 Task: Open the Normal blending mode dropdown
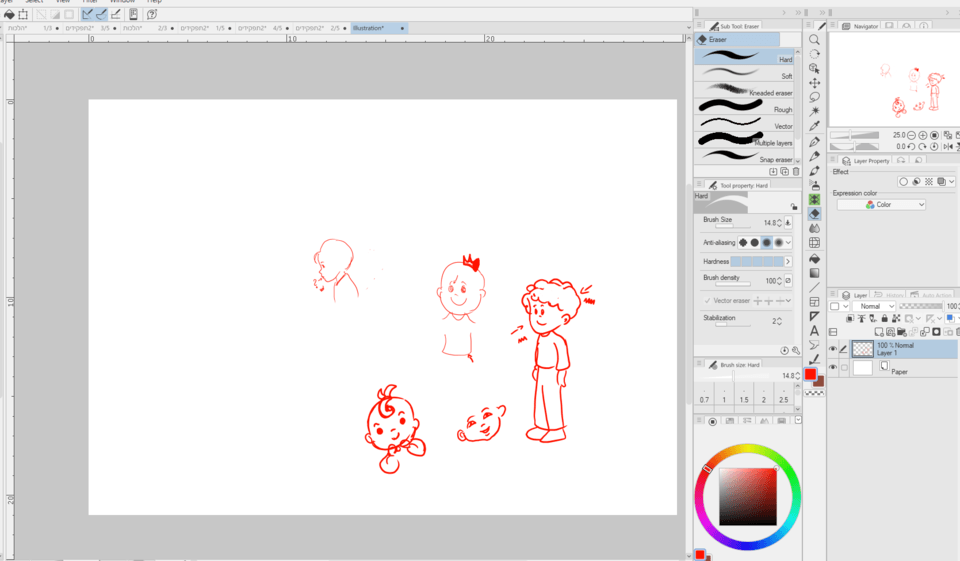point(874,306)
